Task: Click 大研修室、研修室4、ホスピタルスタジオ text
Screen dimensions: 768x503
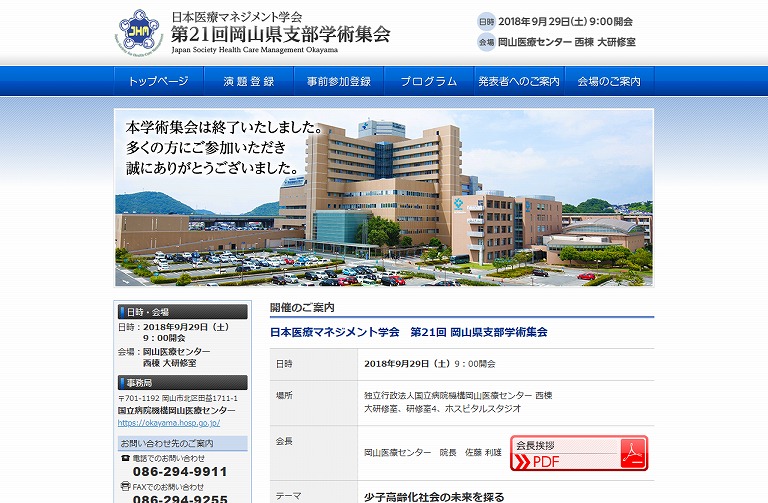Action: [x=442, y=408]
